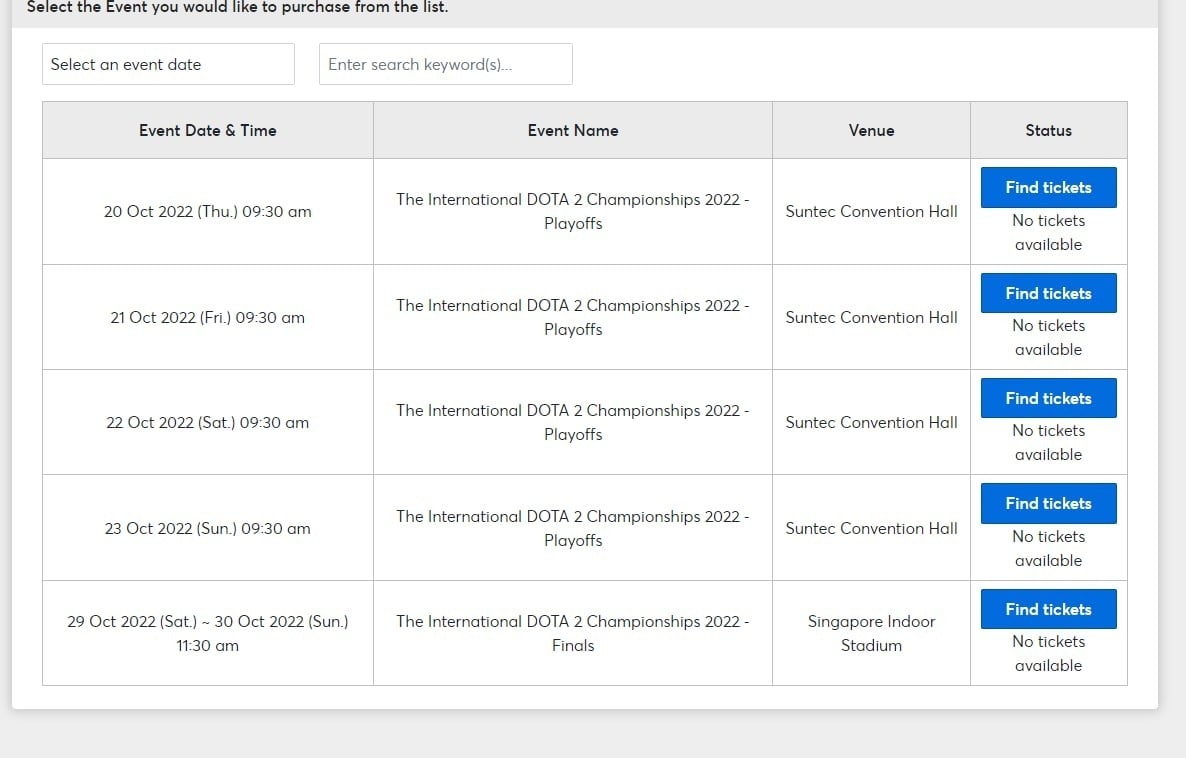Click the 29 Oct ~ 30 Oct date cell
Image resolution: width=1186 pixels, height=758 pixels.
click(x=207, y=633)
